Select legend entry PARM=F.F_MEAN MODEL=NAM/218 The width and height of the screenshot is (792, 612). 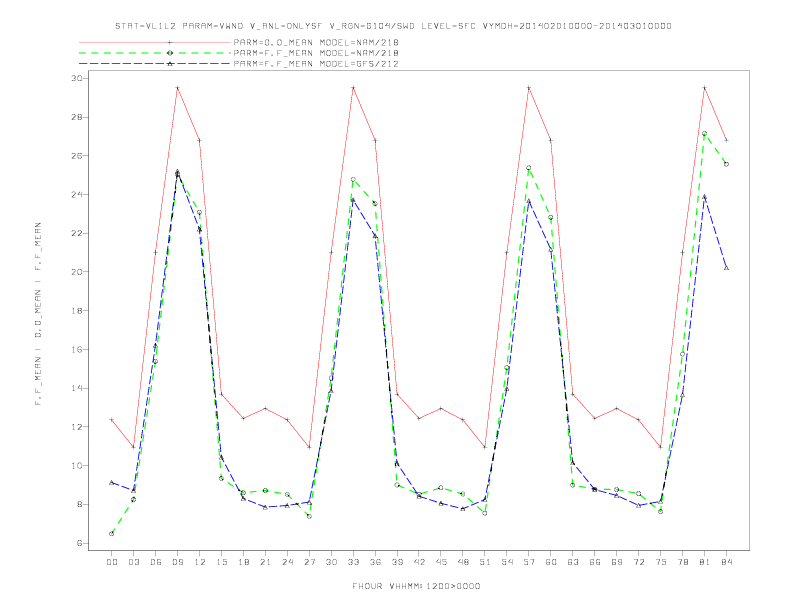pyautogui.click(x=316, y=53)
